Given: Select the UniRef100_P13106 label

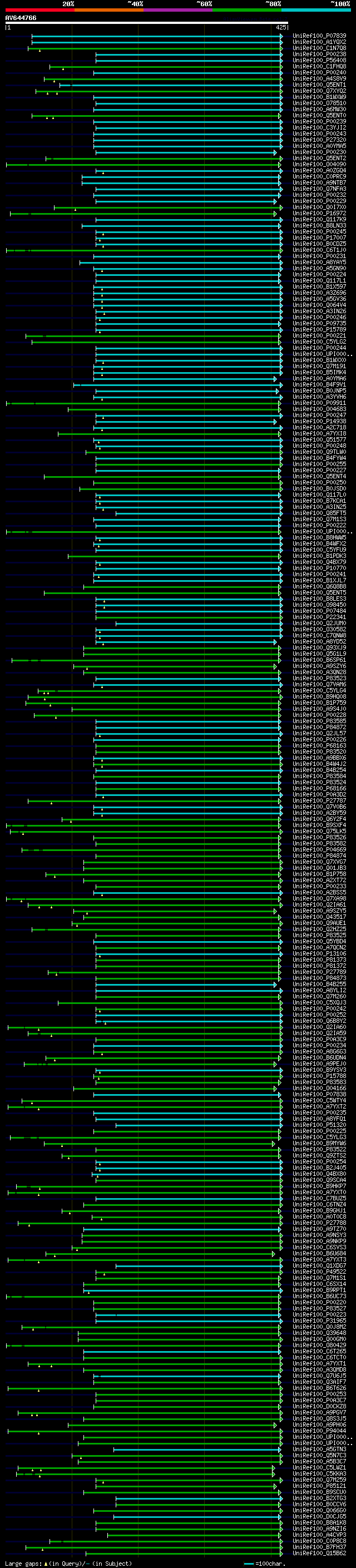Looking at the screenshot, I should 319,954.
